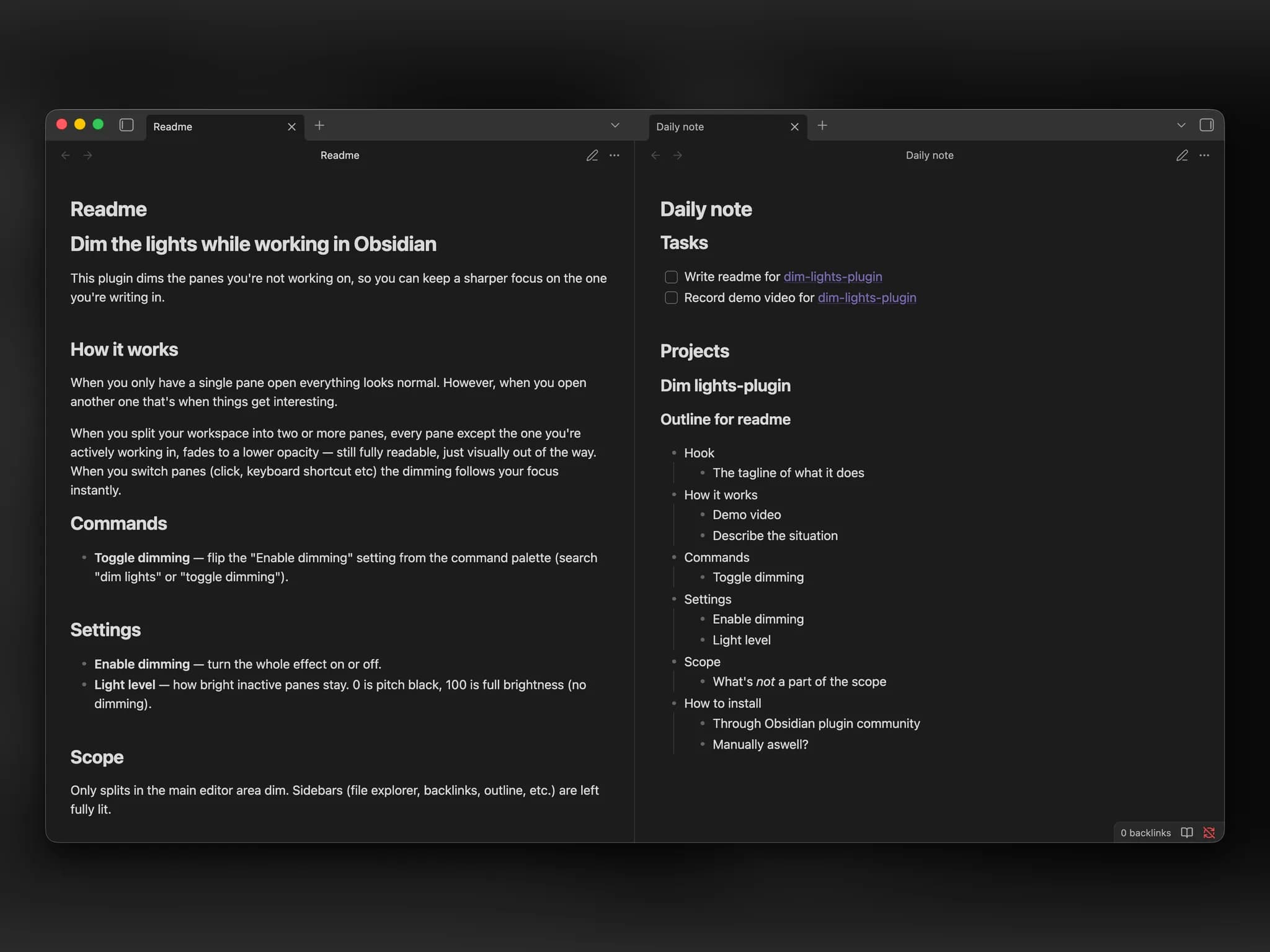
Task: Click the Scope heading in Readme
Action: tap(97, 757)
